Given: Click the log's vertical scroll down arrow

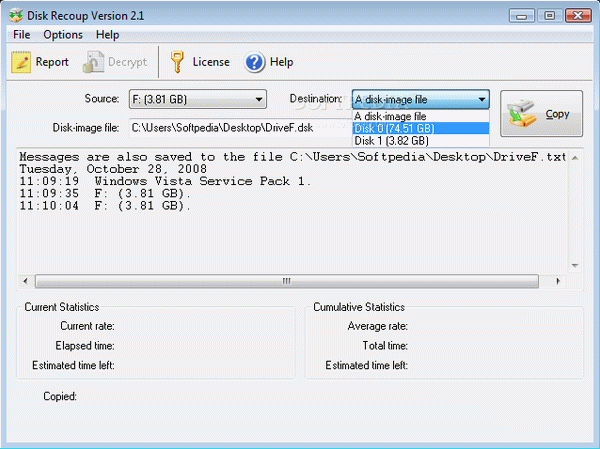Looking at the screenshot, I should 575,265.
